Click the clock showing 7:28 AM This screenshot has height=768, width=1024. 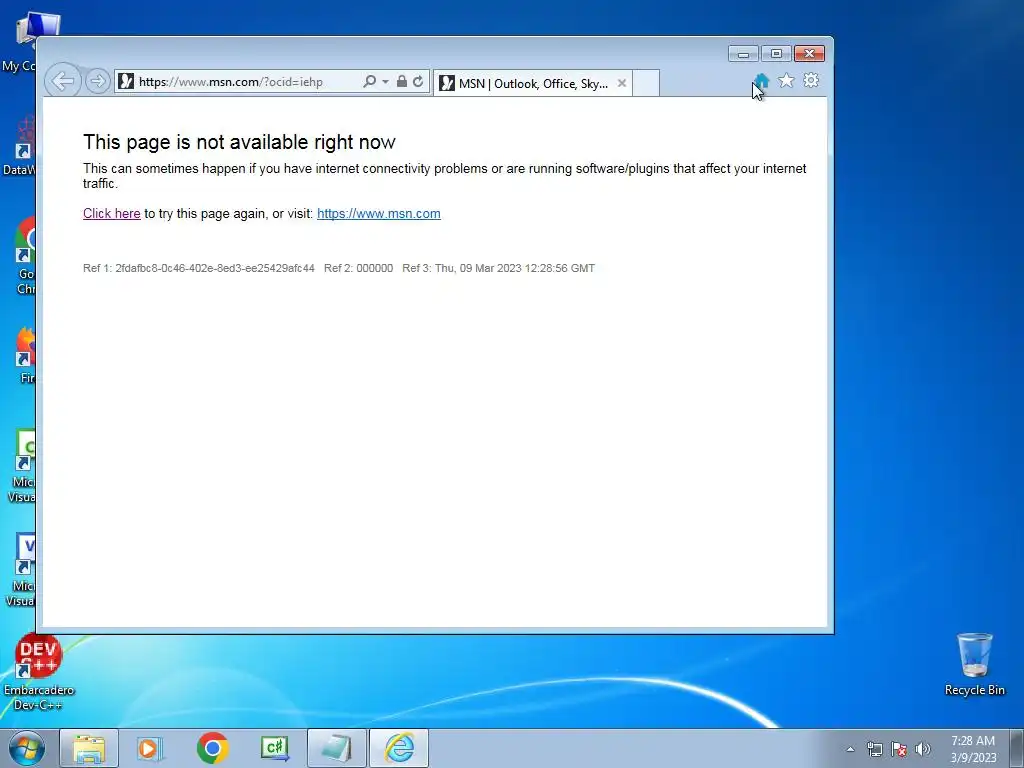(973, 749)
